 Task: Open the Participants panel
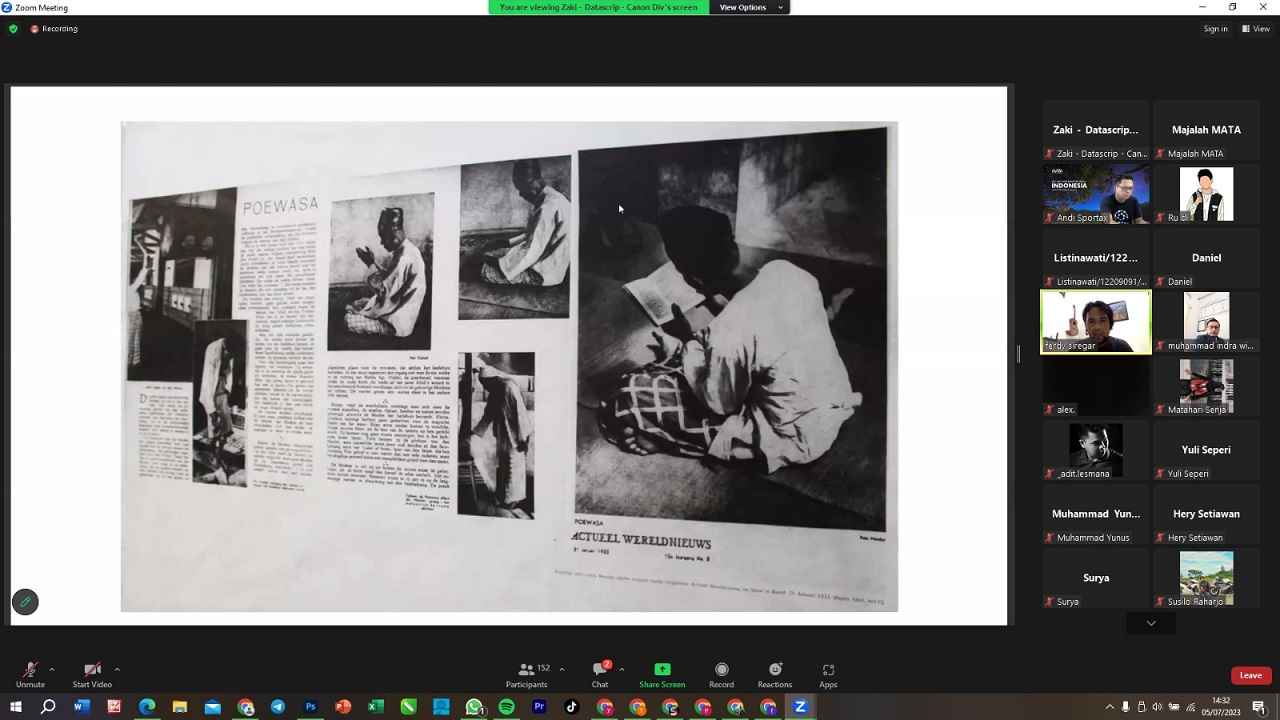click(527, 674)
